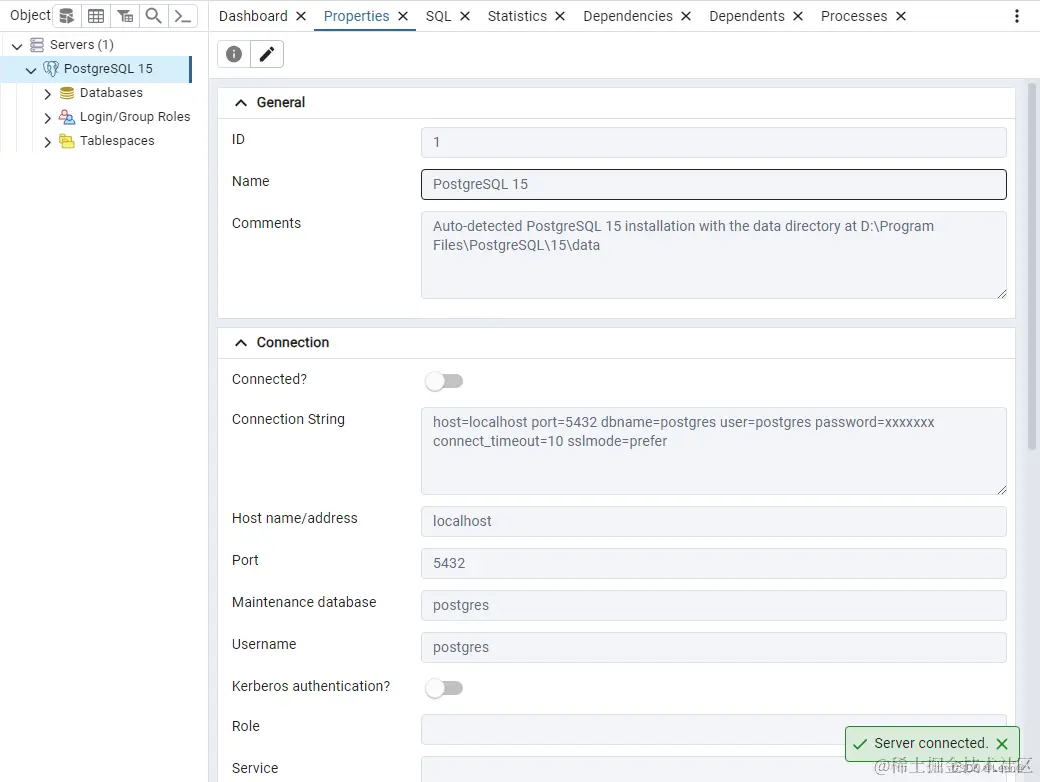
Task: Click the Name field showing PostgreSQL 15
Action: (714, 184)
